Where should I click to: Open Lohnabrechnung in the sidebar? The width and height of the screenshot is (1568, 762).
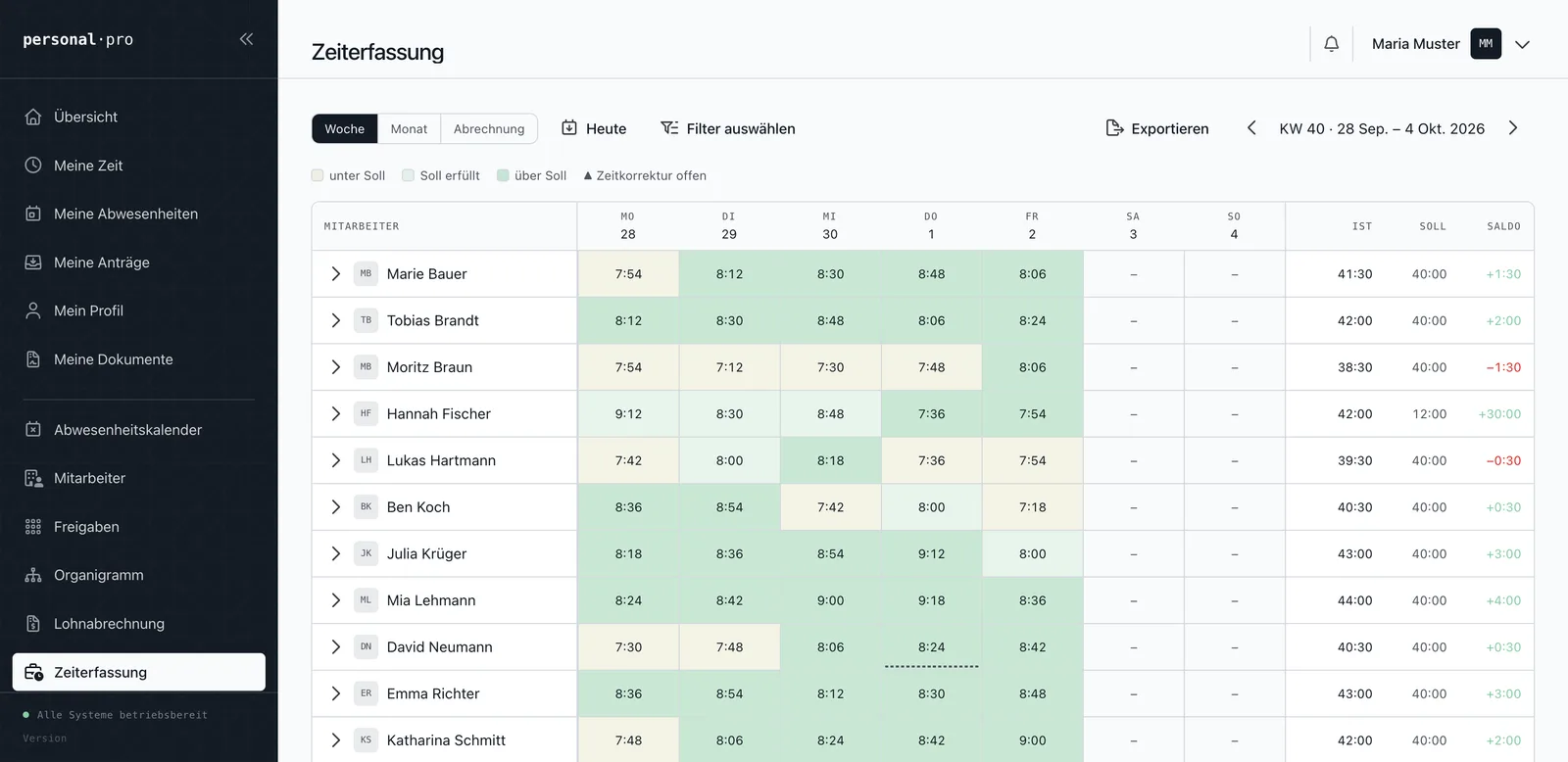[139, 624]
